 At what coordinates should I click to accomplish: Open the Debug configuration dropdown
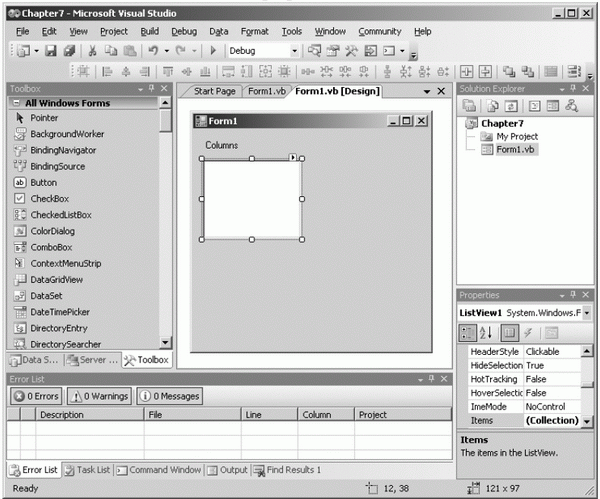pyautogui.click(x=294, y=51)
